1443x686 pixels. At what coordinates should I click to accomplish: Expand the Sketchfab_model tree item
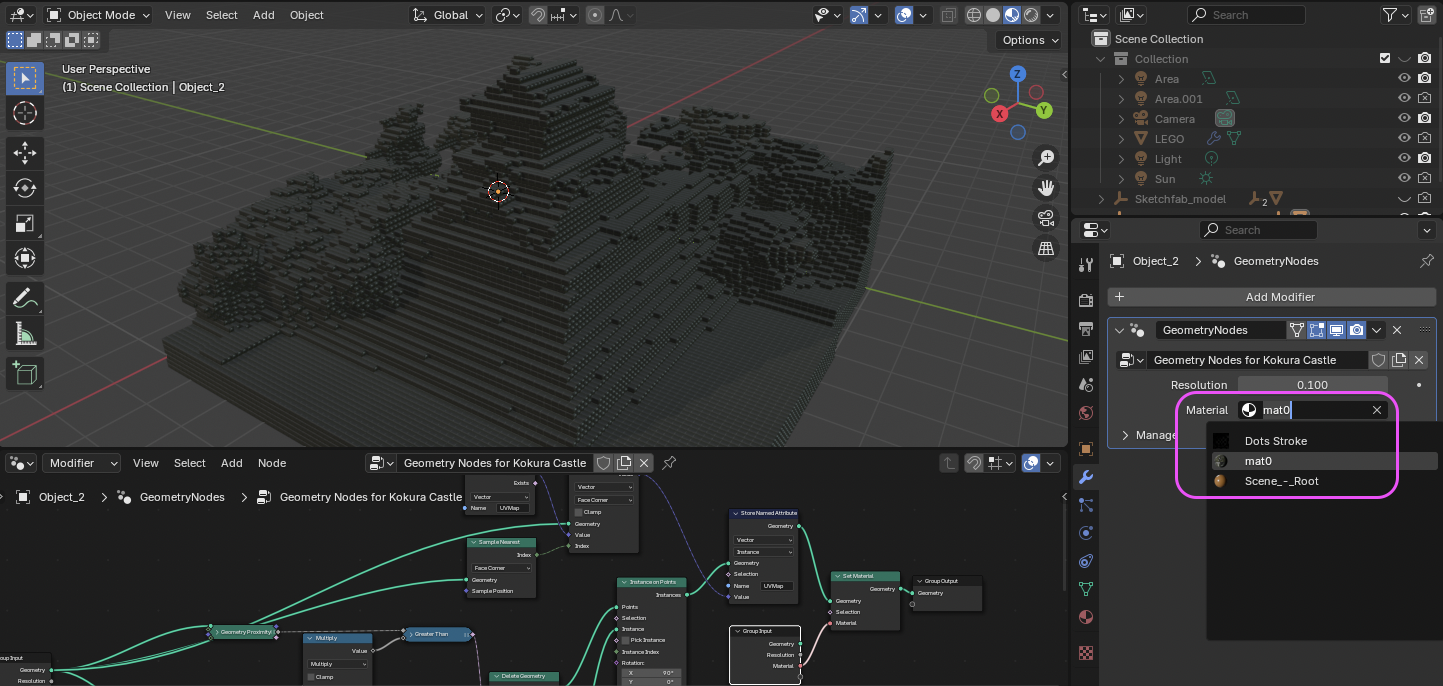(1102, 199)
